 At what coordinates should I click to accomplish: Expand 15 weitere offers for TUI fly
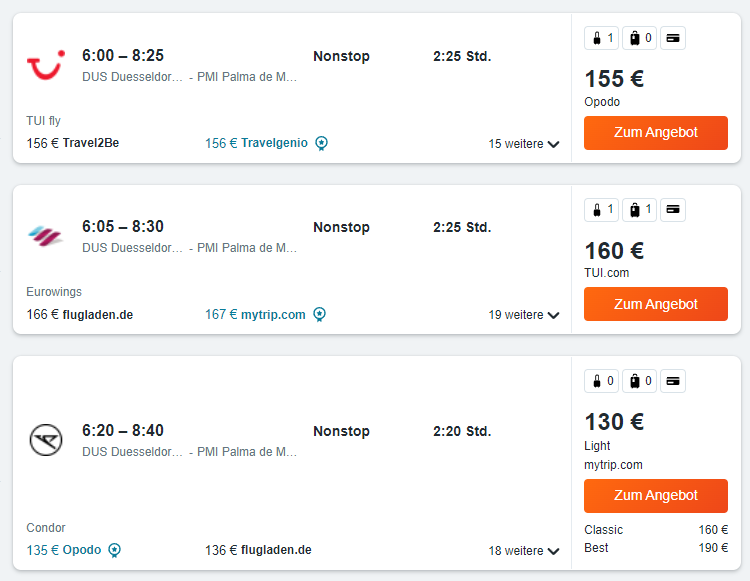coord(524,143)
